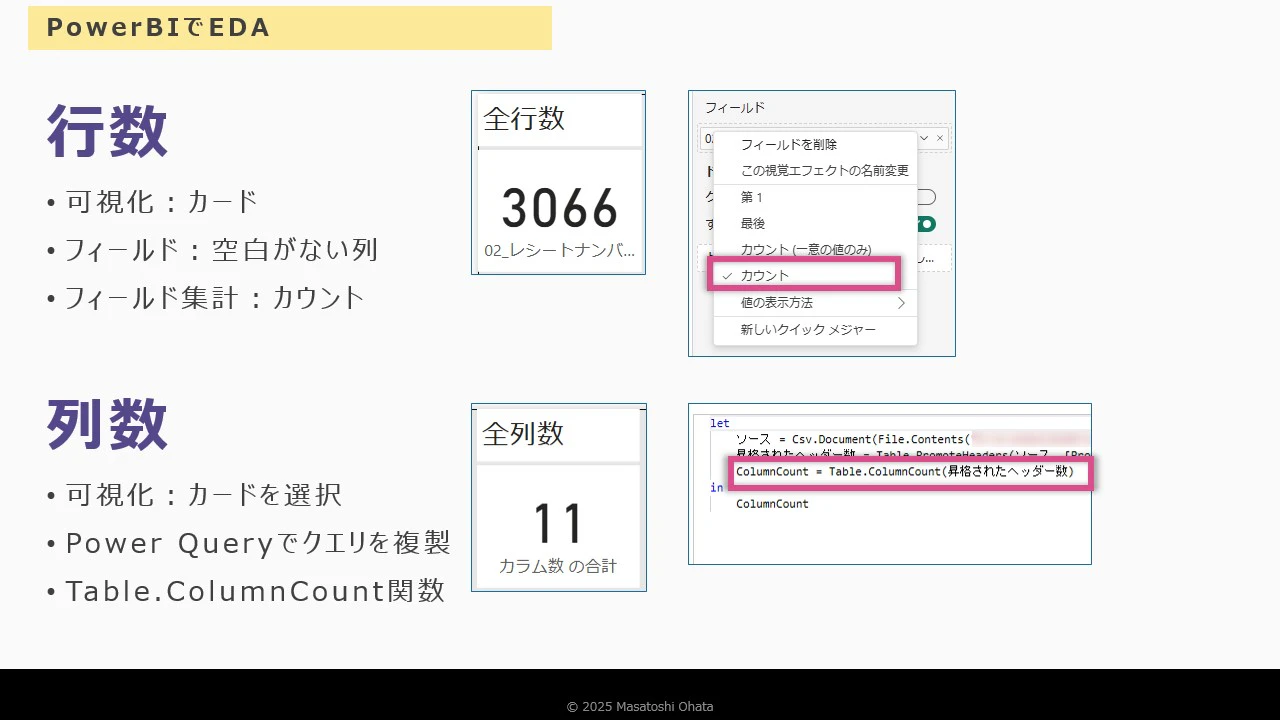The height and width of the screenshot is (720, 1280).
Task: Click the let keyword in query editor
Action: pyautogui.click(x=720, y=423)
